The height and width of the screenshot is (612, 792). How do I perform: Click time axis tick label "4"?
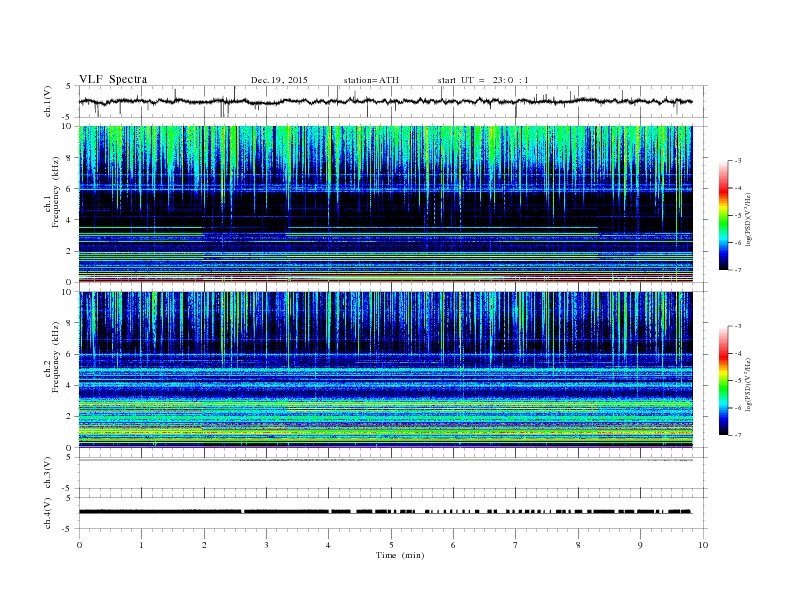click(x=328, y=545)
